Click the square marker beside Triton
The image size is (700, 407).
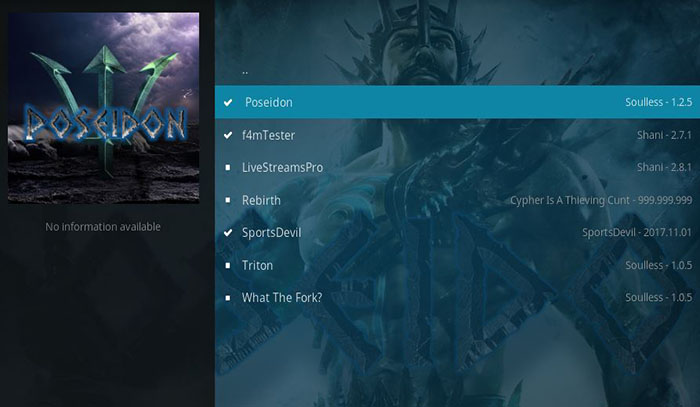[x=228, y=265]
